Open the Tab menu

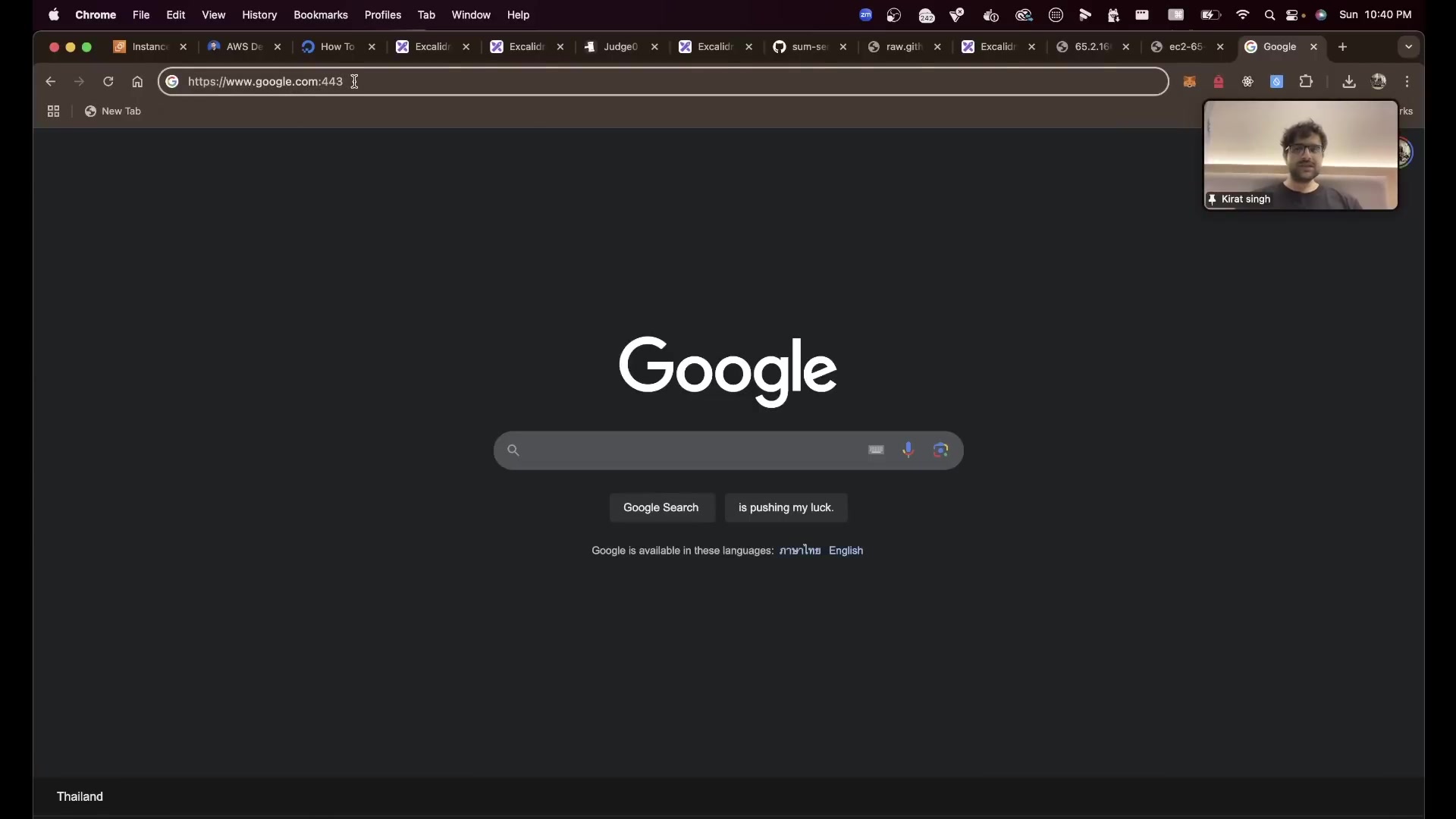coord(427,15)
